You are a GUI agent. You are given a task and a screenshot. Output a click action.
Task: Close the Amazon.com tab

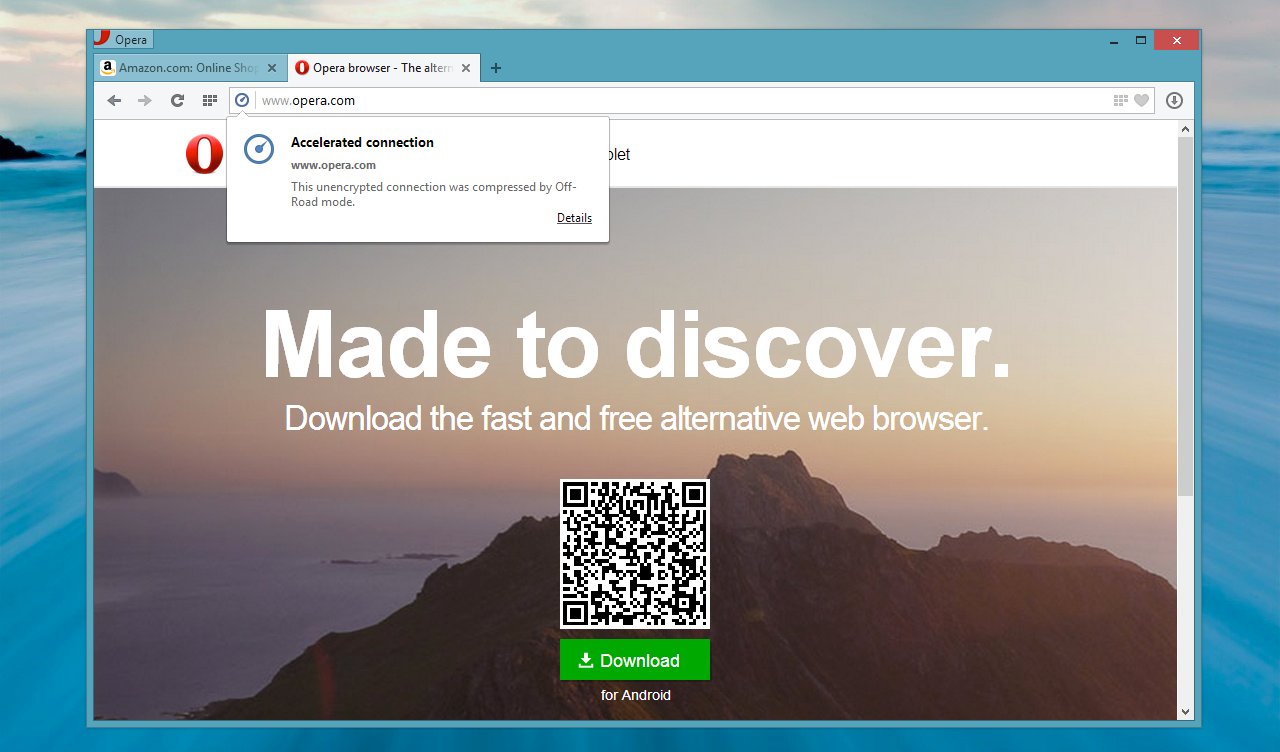(272, 68)
